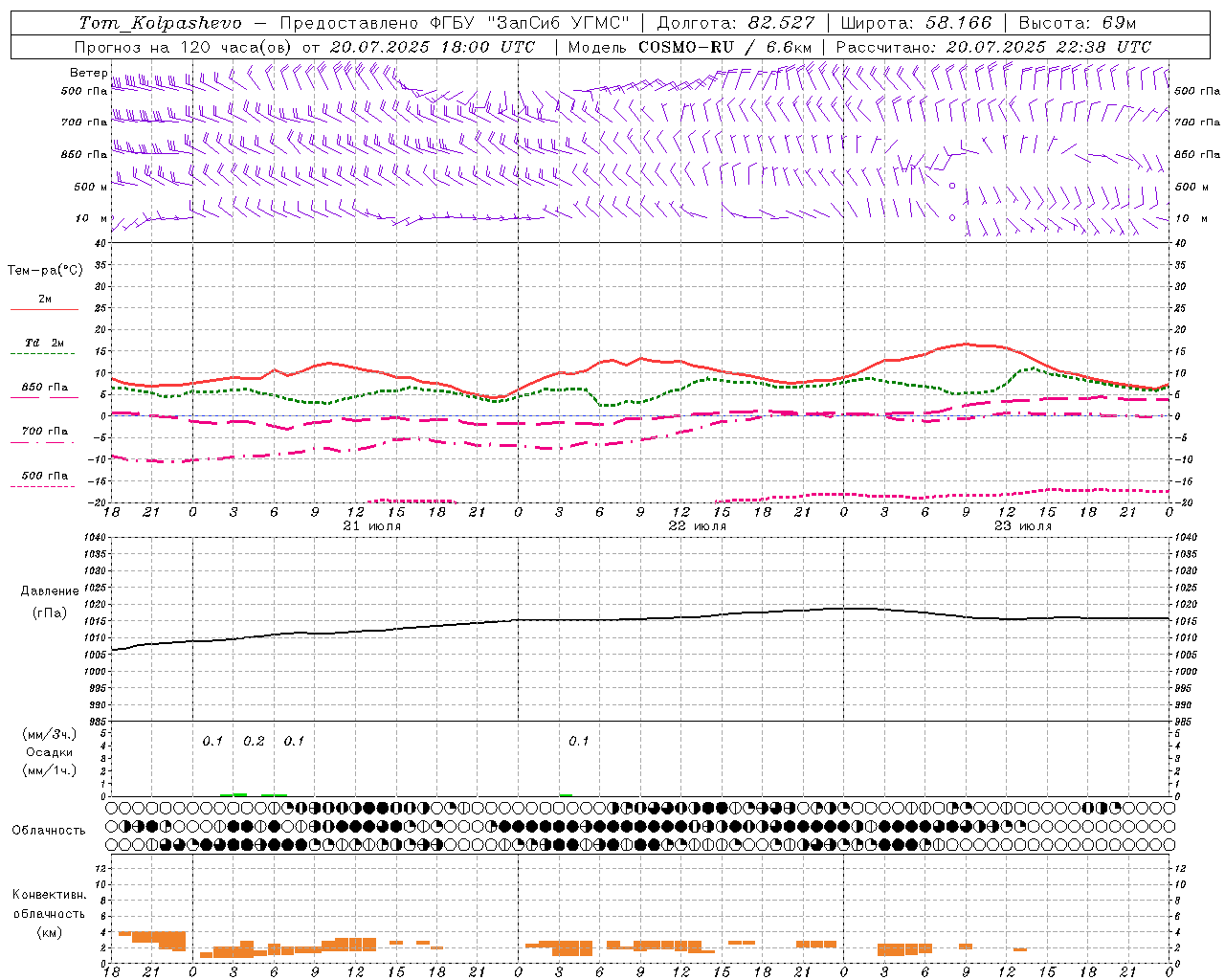This screenshot has height=980, width=1225.
Task: Click the "ЗапСиб УГМС" provider text
Action: 559,23
